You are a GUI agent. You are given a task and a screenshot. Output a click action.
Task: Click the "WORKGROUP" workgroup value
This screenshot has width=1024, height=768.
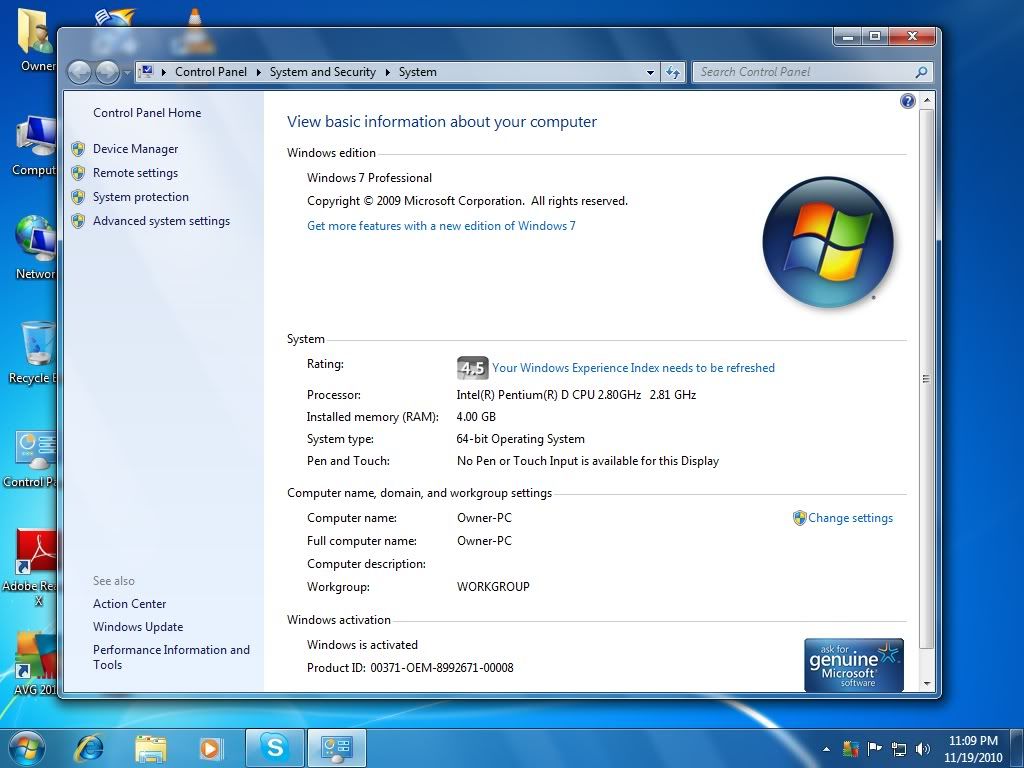point(493,586)
